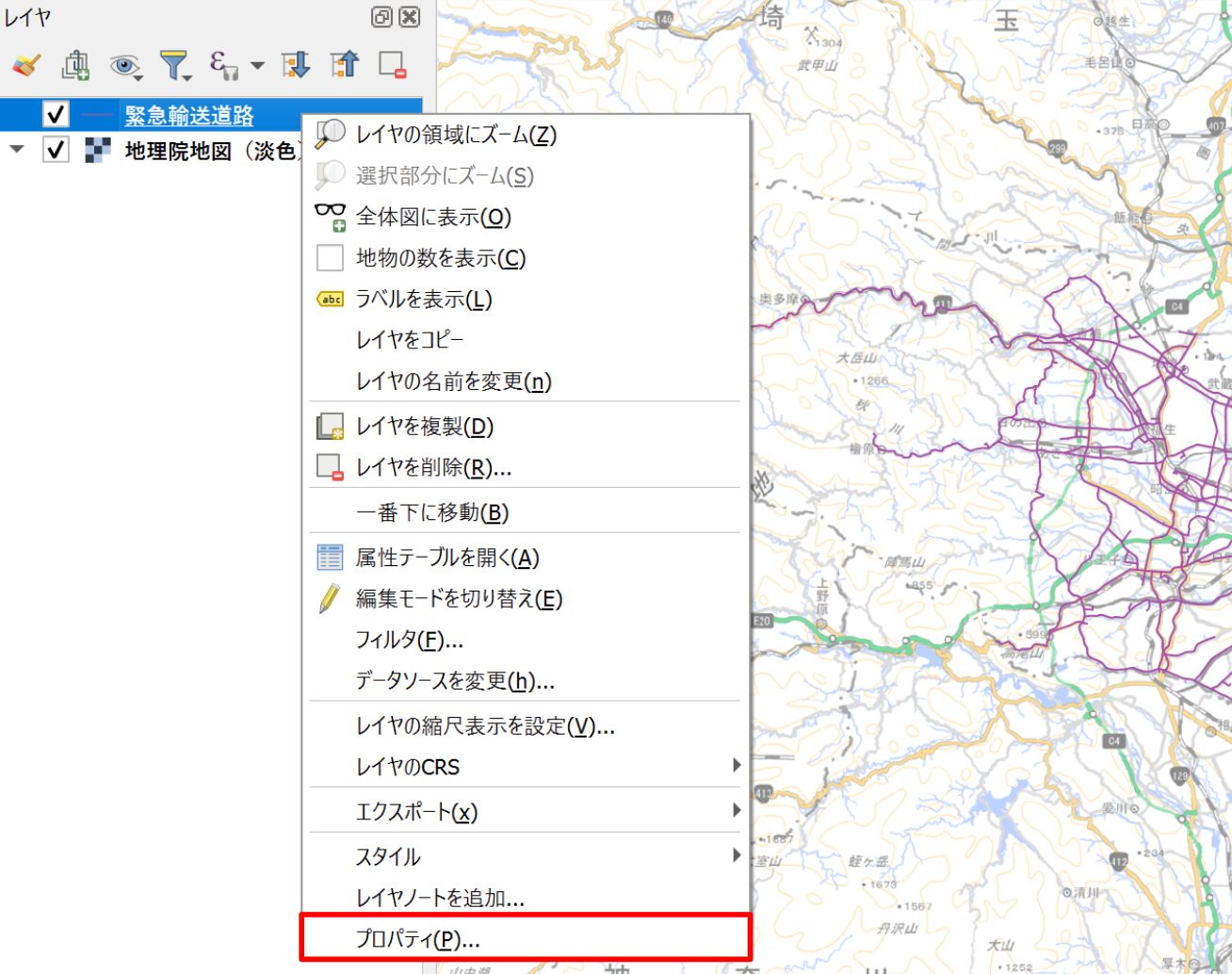Select プロパティ(P)... from context menu

(525, 938)
